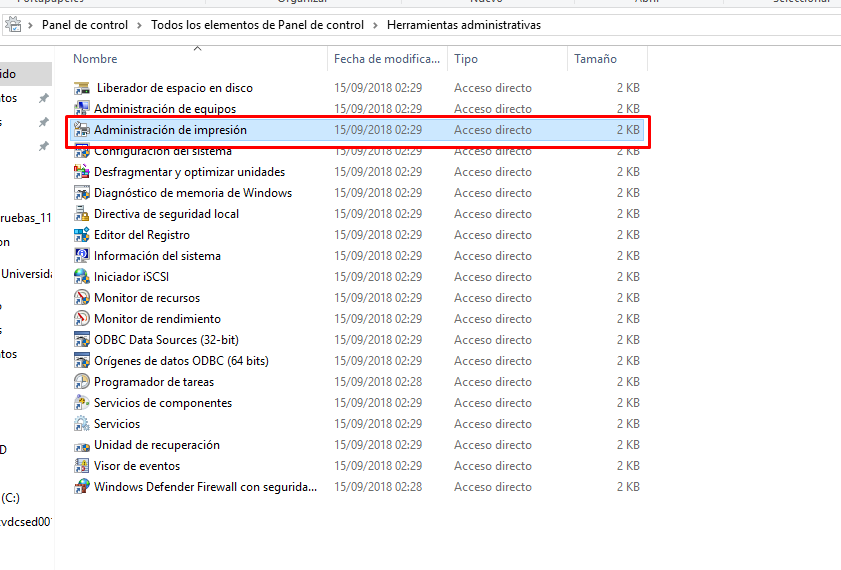Click the Programador de tareas clock icon
The height and width of the screenshot is (570, 841).
click(x=82, y=382)
